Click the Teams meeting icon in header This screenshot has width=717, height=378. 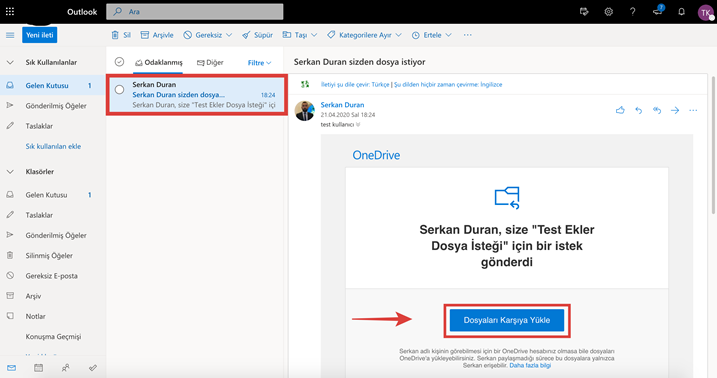coord(584,12)
